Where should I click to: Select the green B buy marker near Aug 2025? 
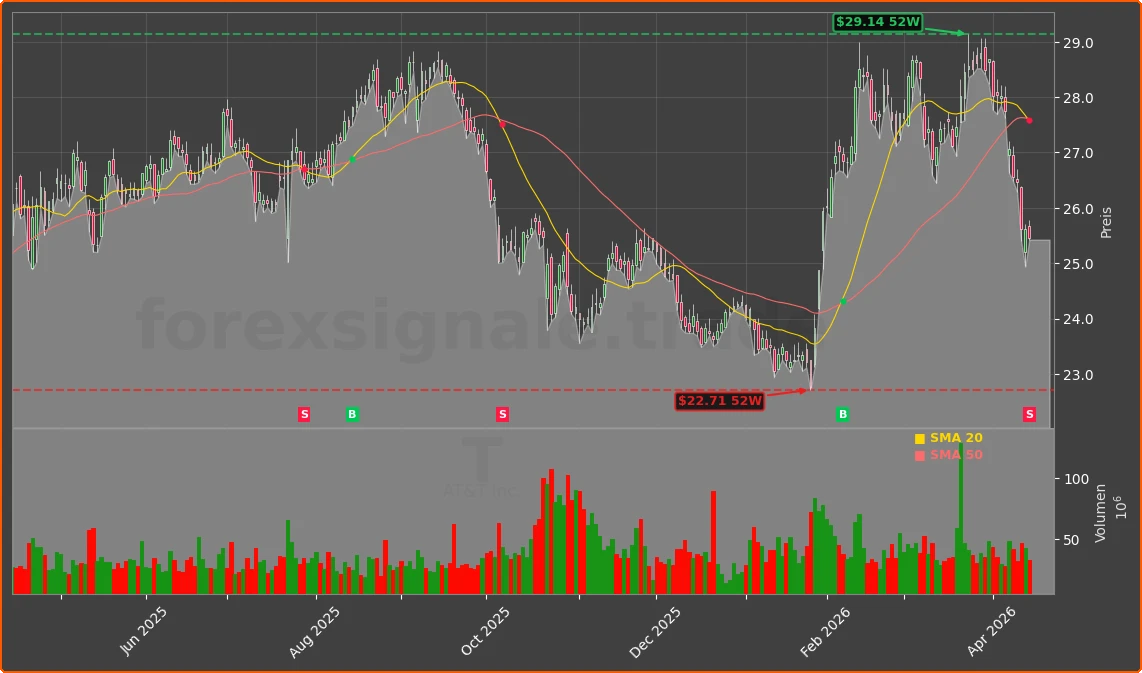352,414
